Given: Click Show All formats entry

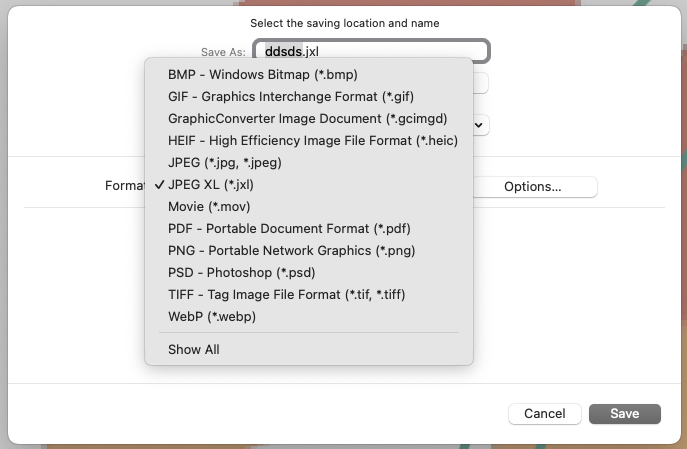Looking at the screenshot, I should coord(194,349).
